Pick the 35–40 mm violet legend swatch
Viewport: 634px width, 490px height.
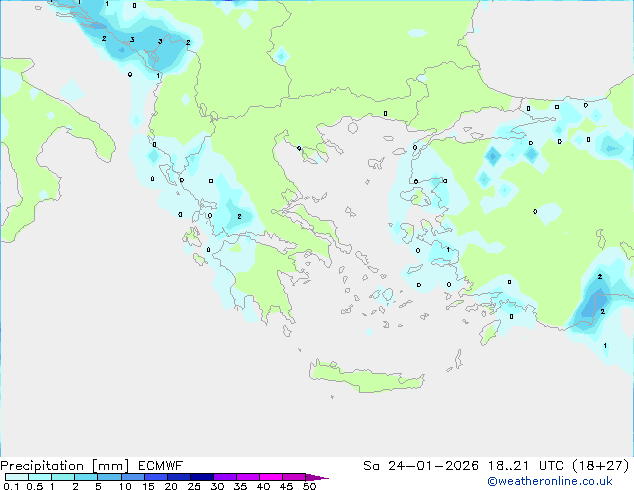[x=247, y=477]
